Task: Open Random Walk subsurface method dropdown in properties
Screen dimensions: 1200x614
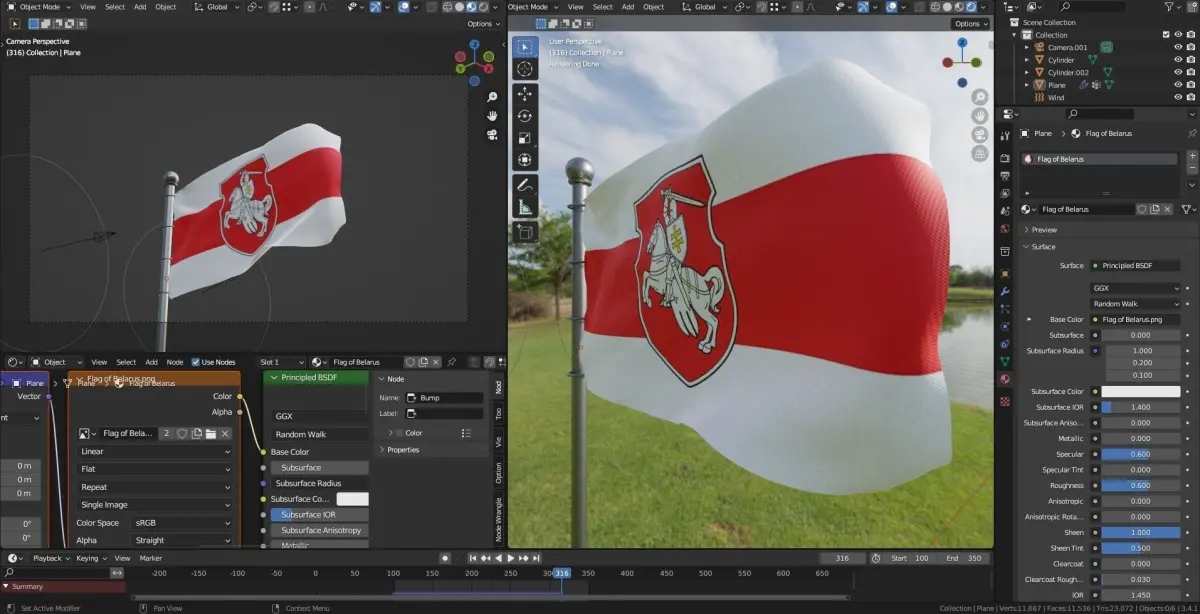Action: click(x=1136, y=303)
